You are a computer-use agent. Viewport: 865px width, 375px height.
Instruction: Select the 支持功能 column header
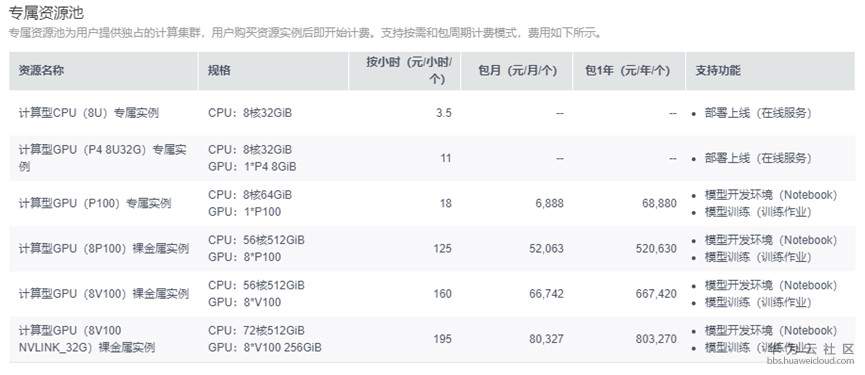pyautogui.click(x=718, y=71)
